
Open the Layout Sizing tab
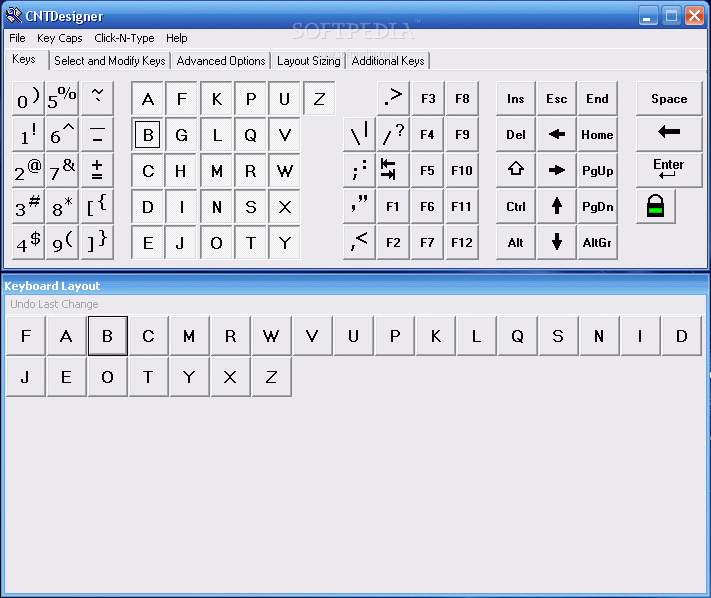[308, 61]
